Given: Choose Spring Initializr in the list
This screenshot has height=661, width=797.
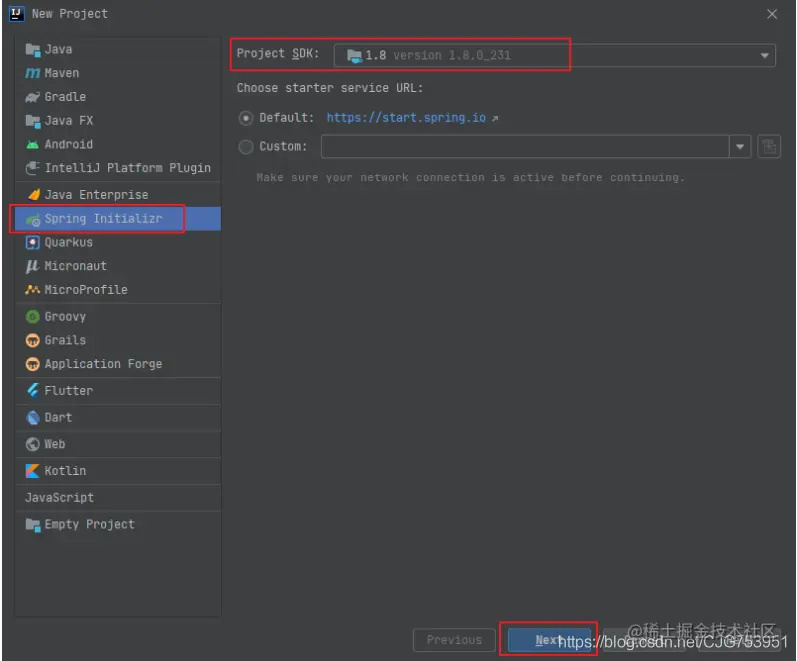Looking at the screenshot, I should pos(118,219).
